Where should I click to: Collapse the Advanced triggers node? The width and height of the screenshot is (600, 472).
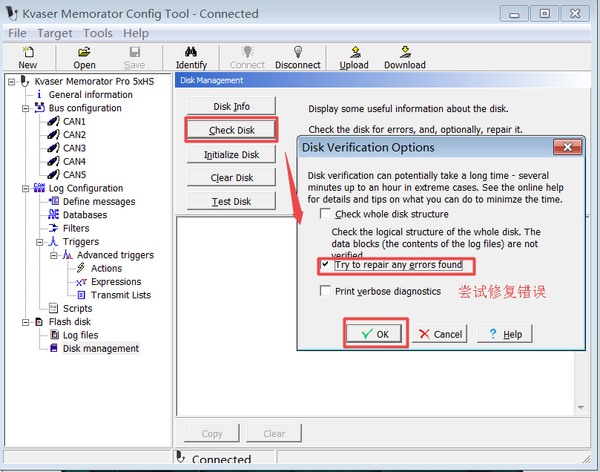coord(54,255)
